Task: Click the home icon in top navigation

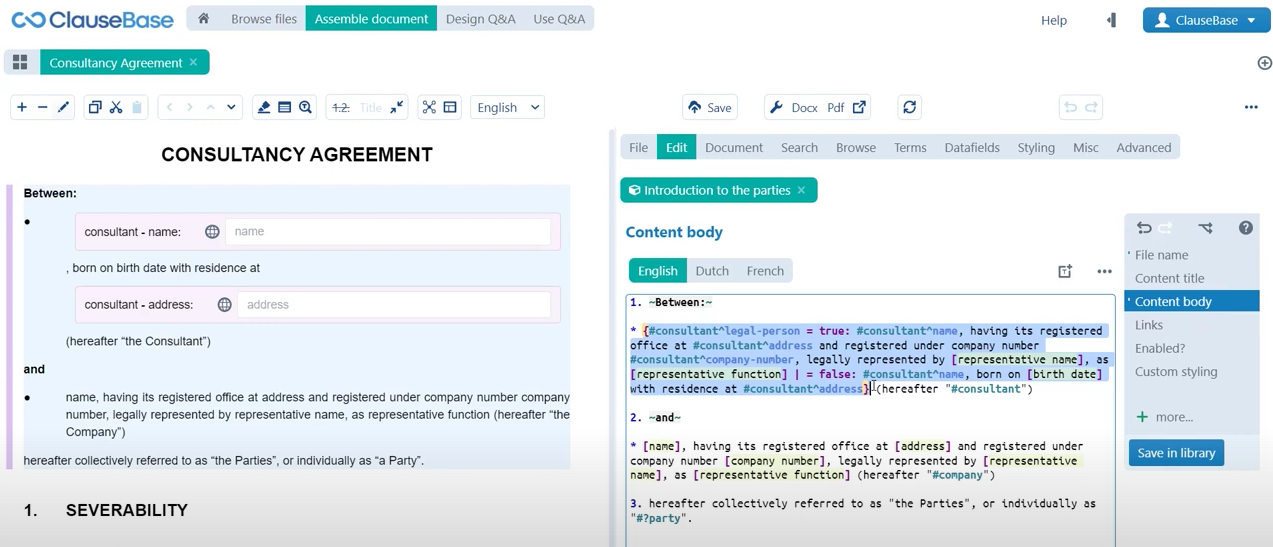Action: point(204,19)
